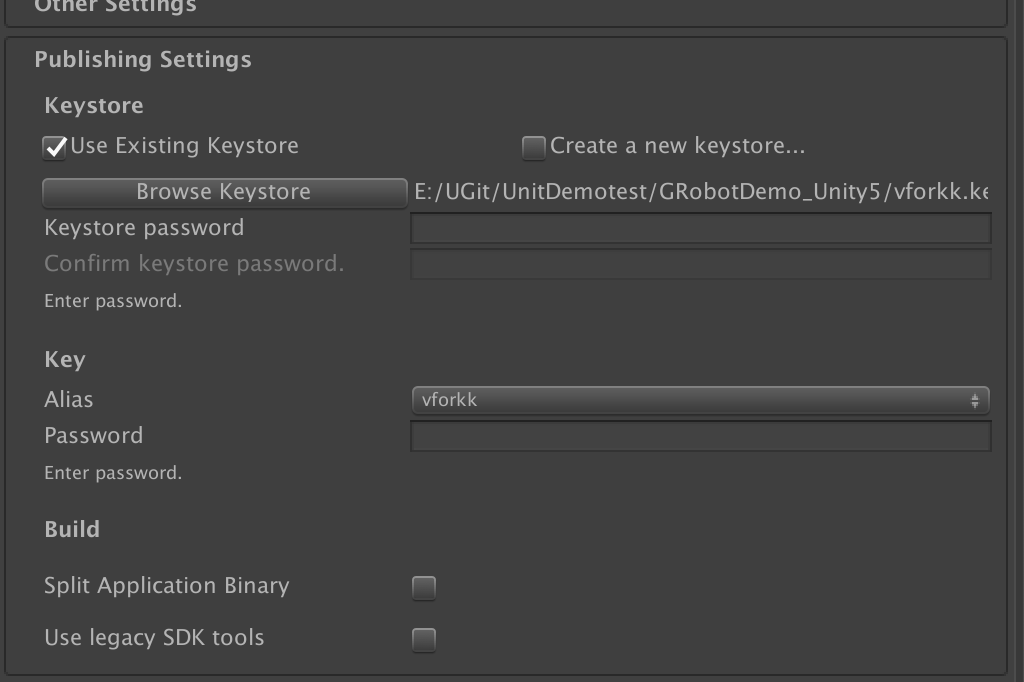This screenshot has width=1024, height=682.
Task: Click the Use Existing Keystore label text
Action: pos(184,146)
